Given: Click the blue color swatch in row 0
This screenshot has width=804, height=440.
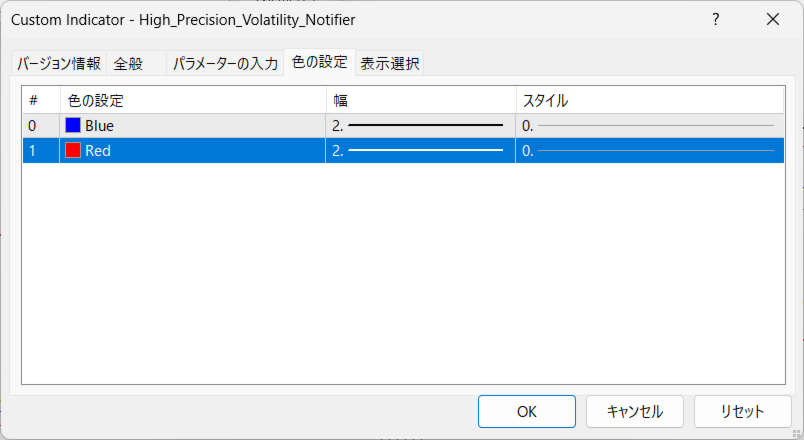Looking at the screenshot, I should click(73, 126).
